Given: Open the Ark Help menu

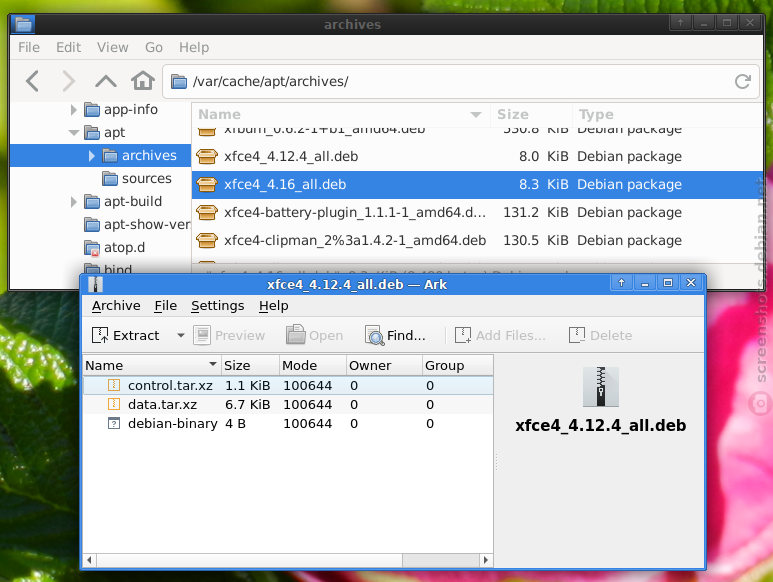Looking at the screenshot, I should click(274, 306).
